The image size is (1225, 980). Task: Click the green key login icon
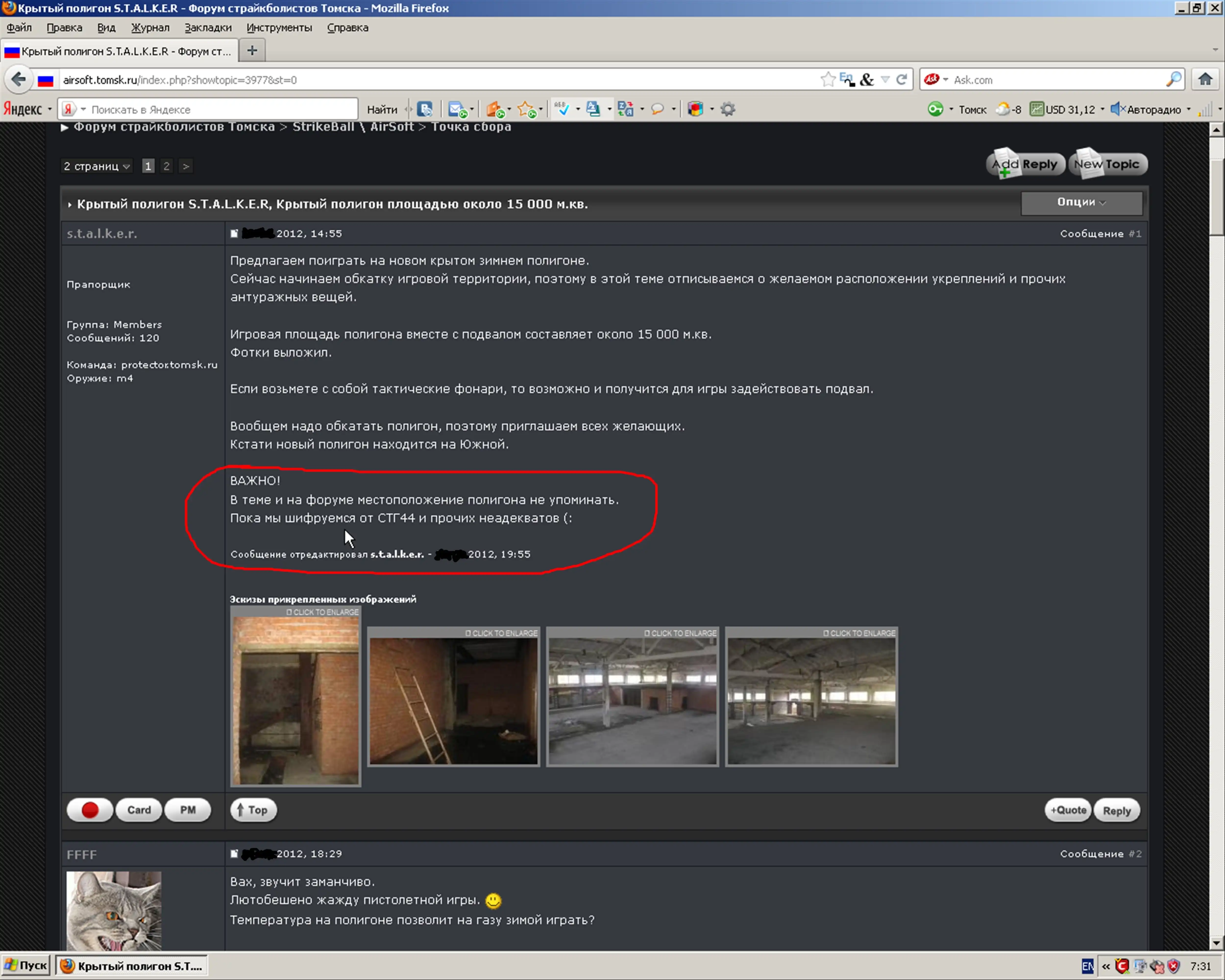click(935, 109)
